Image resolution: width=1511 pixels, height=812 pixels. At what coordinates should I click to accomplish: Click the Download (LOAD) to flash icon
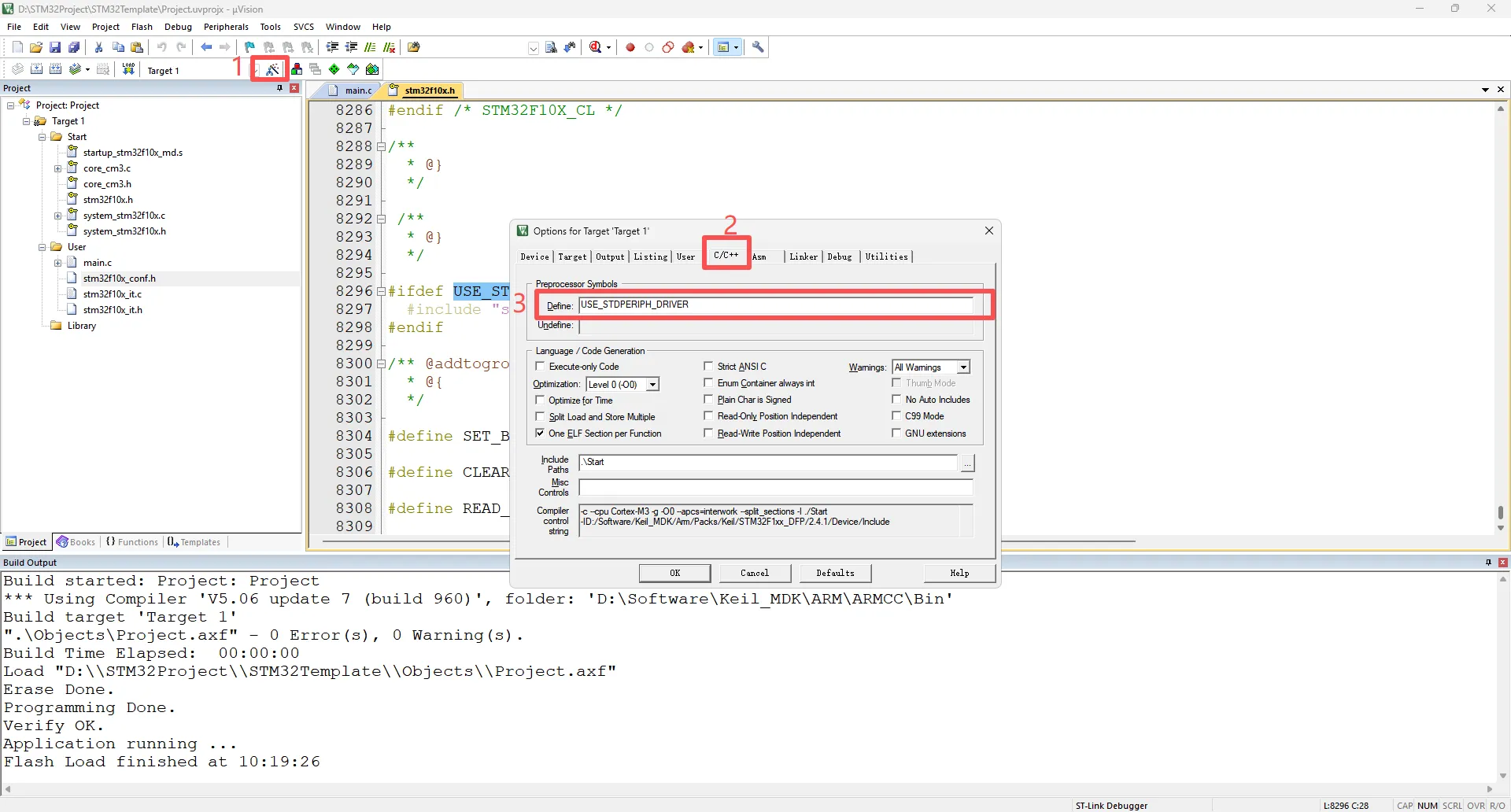[x=128, y=70]
